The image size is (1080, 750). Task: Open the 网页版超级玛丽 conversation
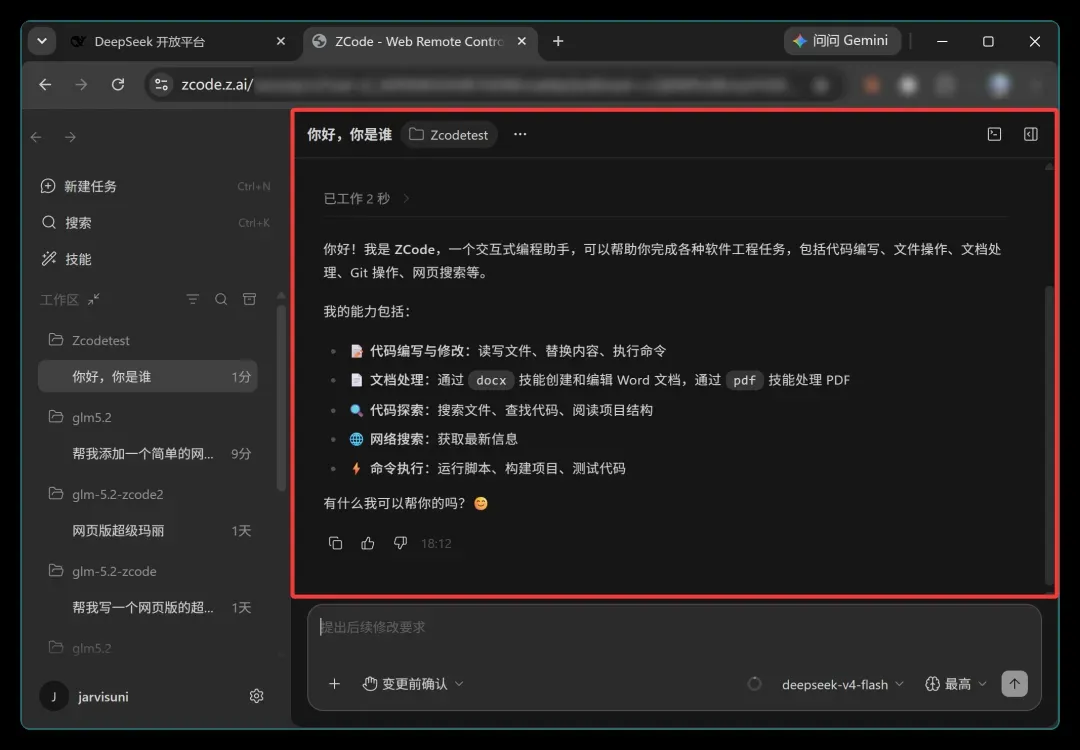pyautogui.click(x=147, y=531)
